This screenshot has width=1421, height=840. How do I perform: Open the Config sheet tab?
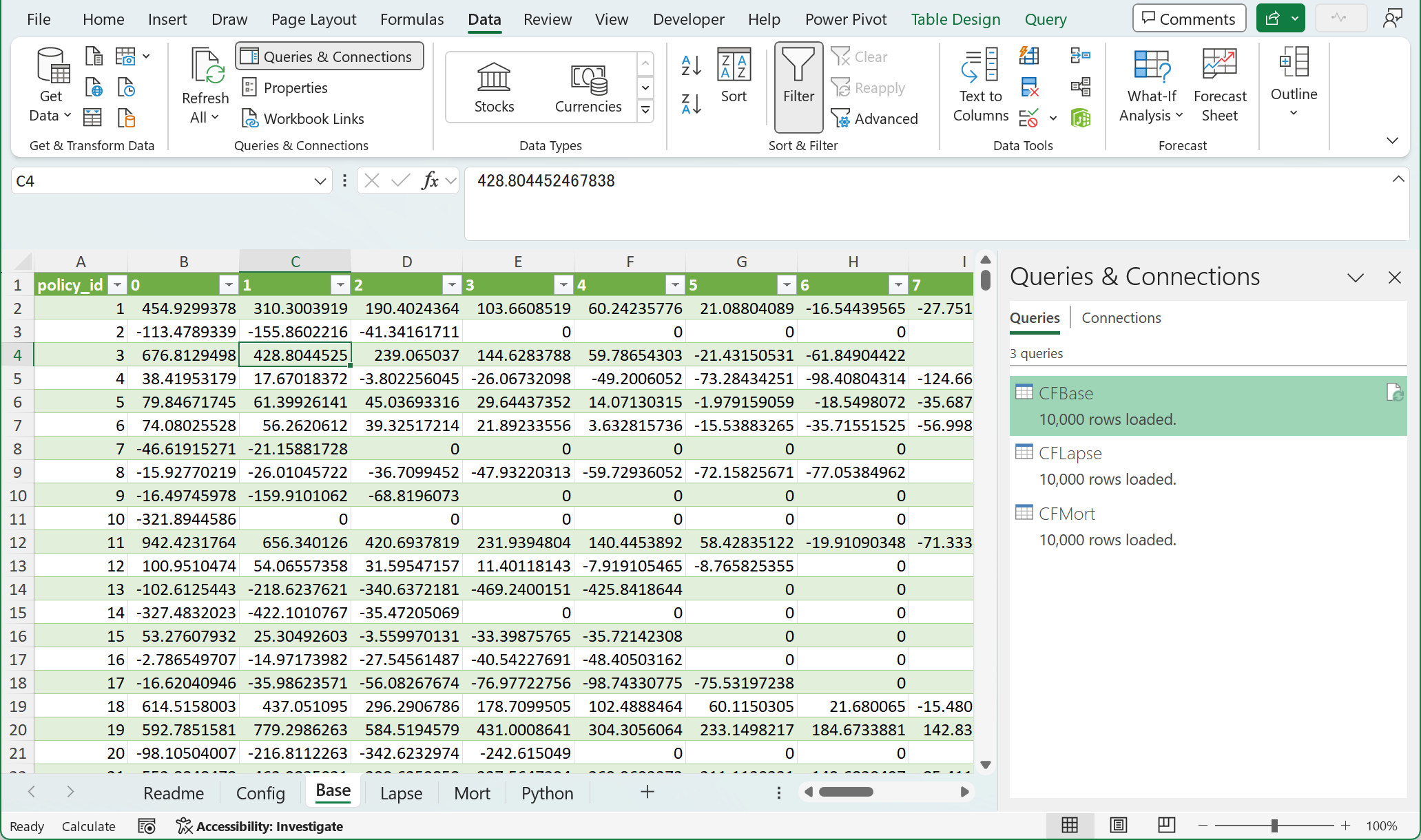click(x=260, y=793)
